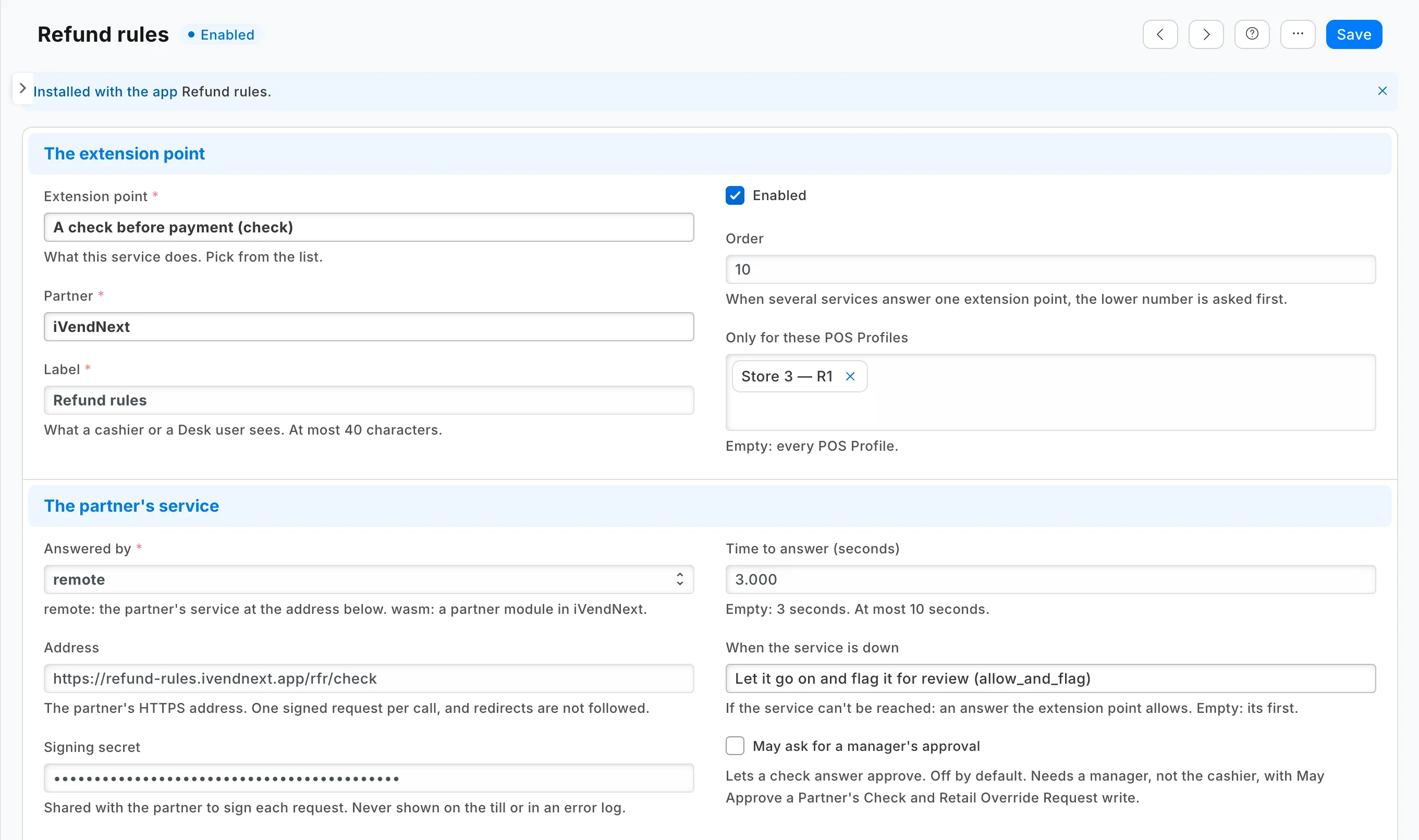Viewport: 1419px width, 840px height.
Task: Edit the Label field Refund rules
Action: 369,400
